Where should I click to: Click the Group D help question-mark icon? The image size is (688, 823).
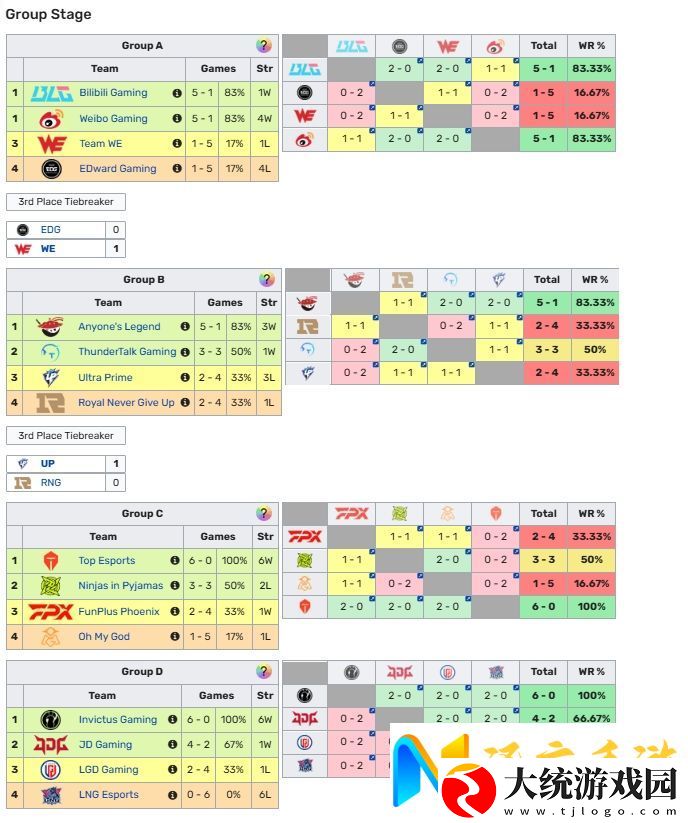tap(263, 671)
